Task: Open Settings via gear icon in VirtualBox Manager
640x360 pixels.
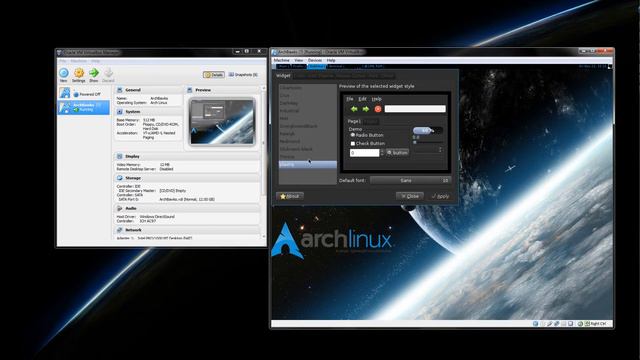Action: pyautogui.click(x=79, y=73)
